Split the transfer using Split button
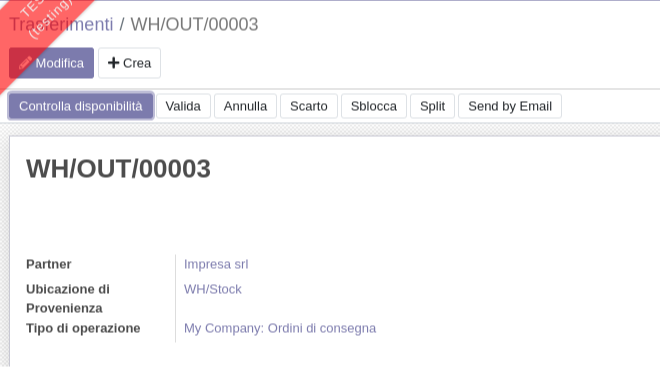Viewport: 660px width, 367px height. click(x=432, y=106)
